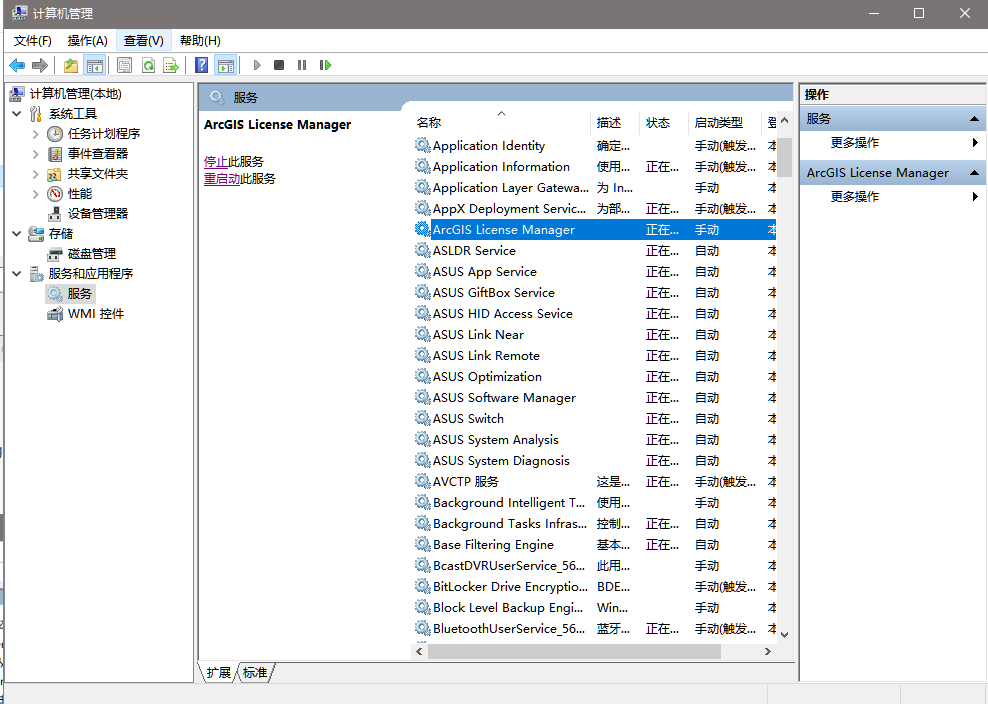The width and height of the screenshot is (988, 704).
Task: Collapse the ArcGIS License Manager actions section
Action: coord(974,173)
